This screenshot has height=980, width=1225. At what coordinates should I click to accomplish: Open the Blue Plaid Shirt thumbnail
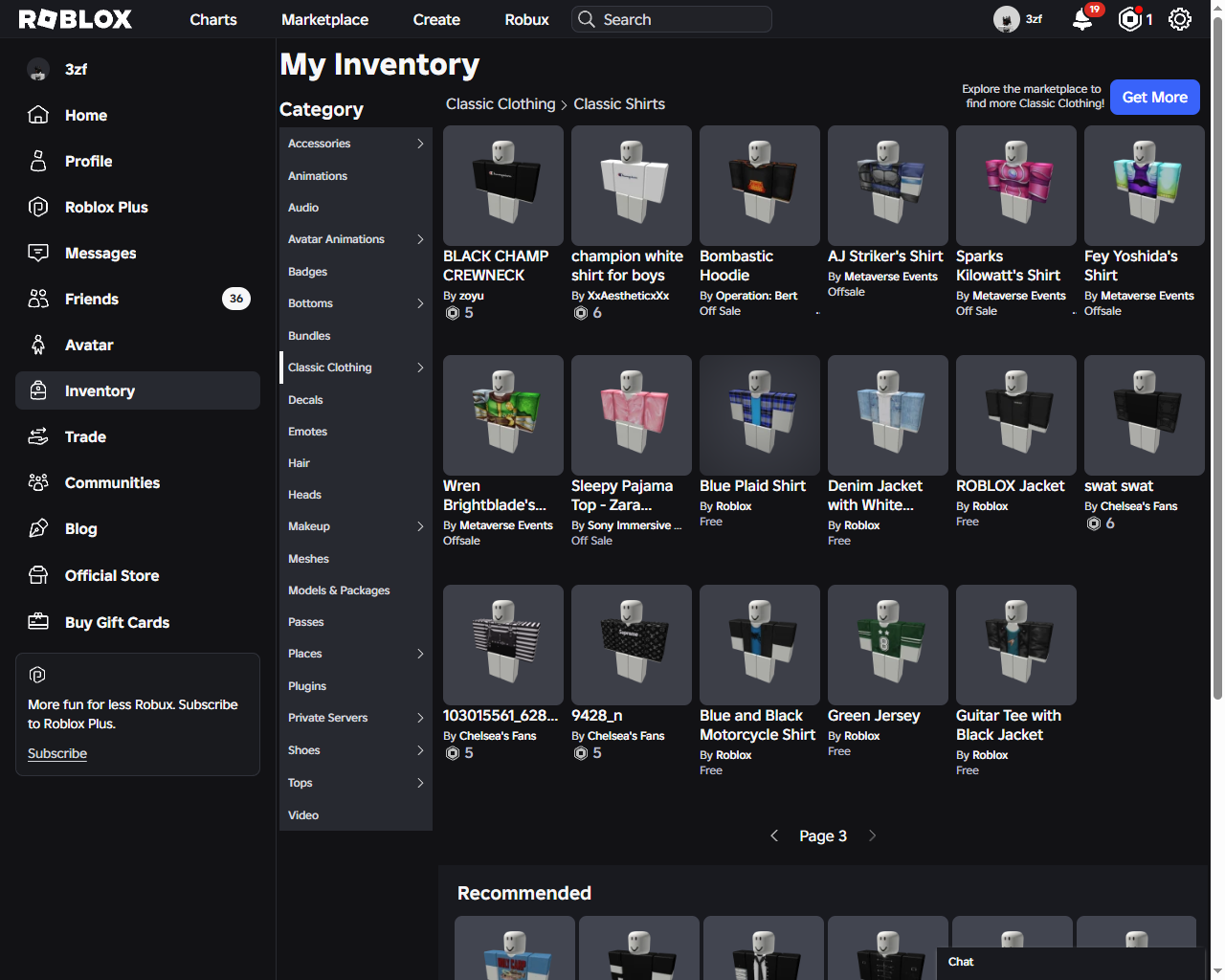(x=760, y=415)
